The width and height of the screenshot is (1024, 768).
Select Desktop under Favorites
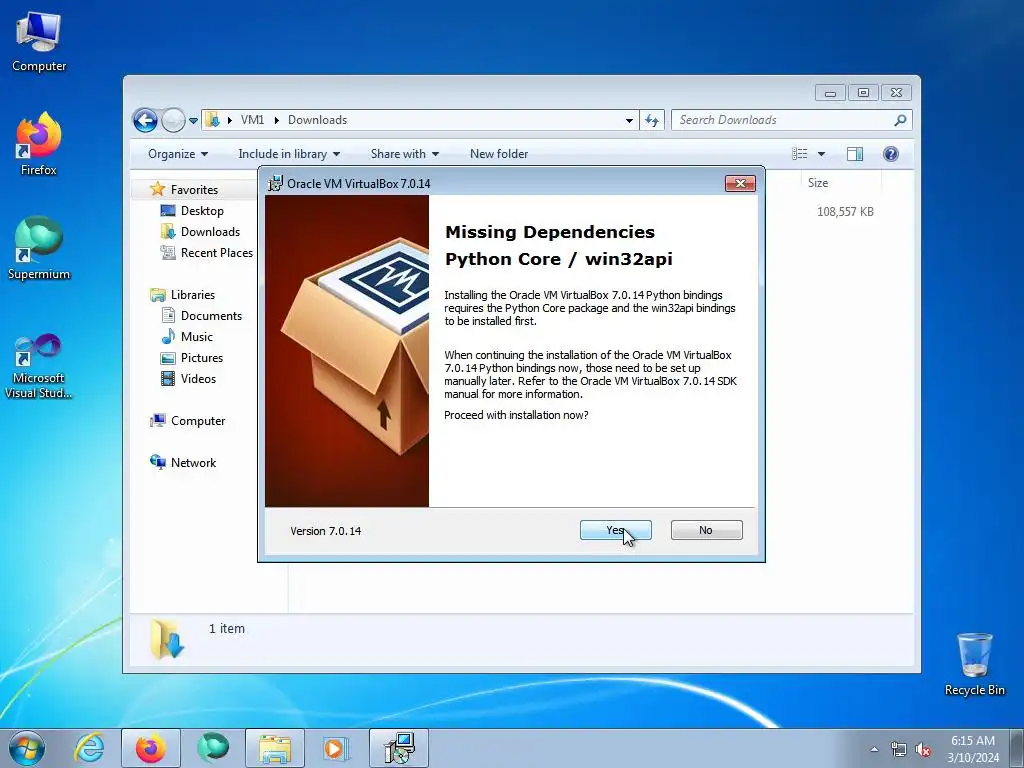click(x=202, y=211)
